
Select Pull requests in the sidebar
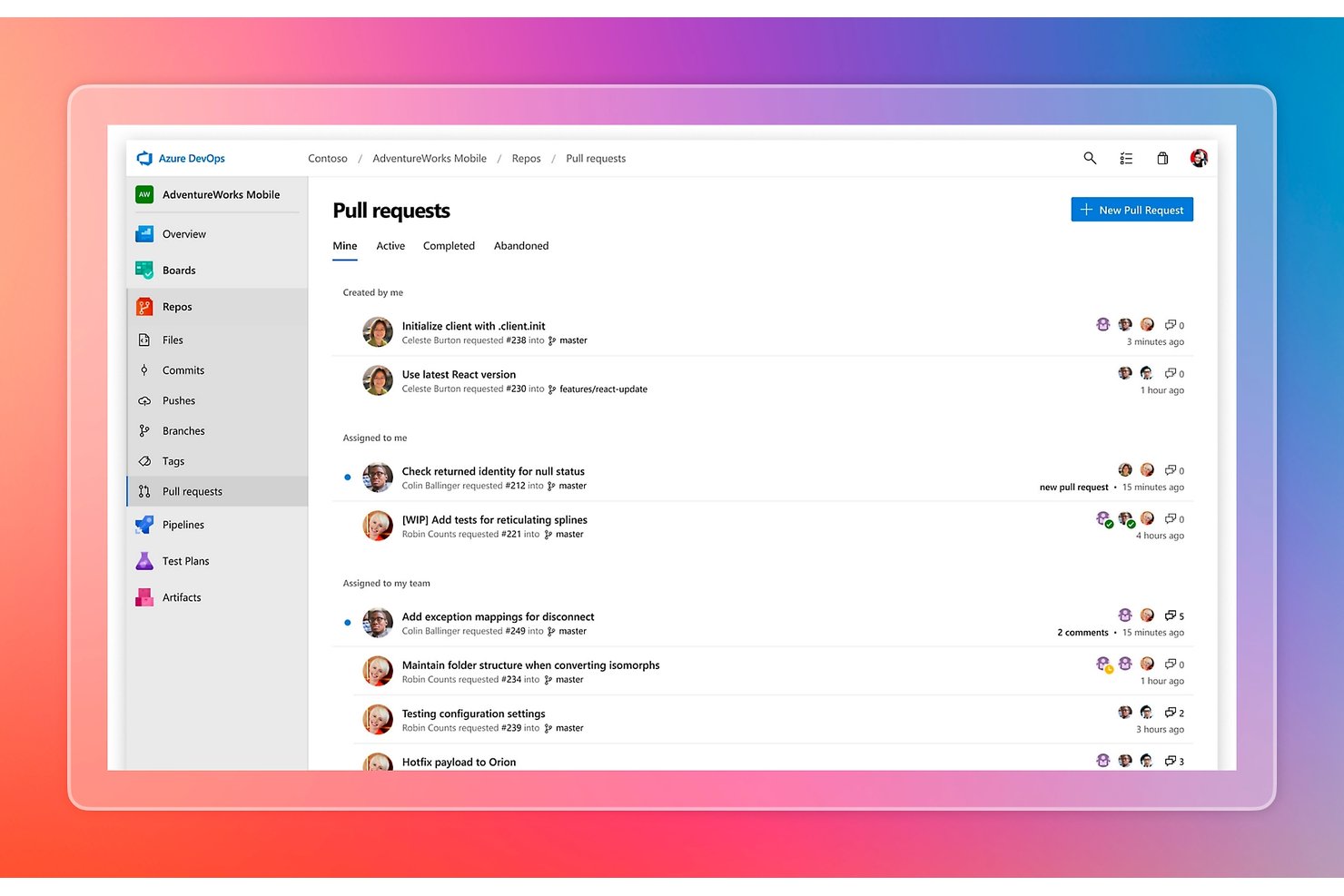[x=217, y=491]
